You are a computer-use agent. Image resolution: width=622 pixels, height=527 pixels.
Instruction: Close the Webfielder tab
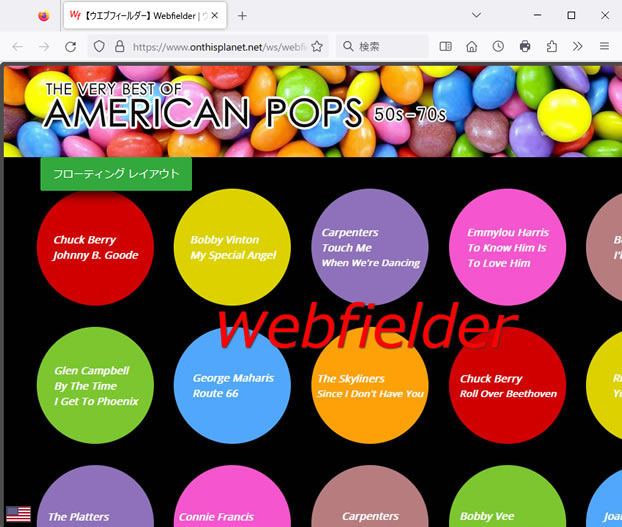point(215,15)
